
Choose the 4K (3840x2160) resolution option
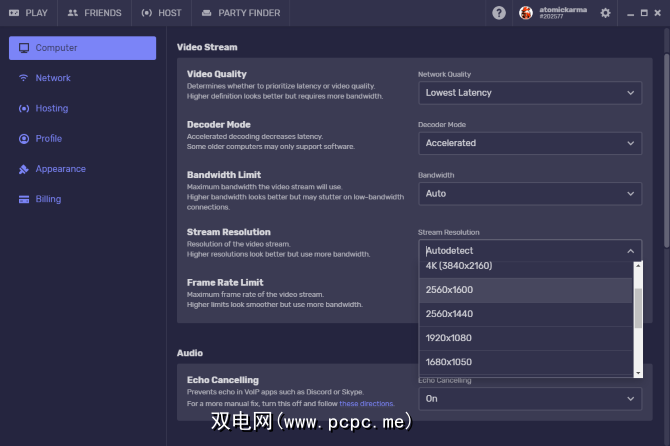coord(526,269)
